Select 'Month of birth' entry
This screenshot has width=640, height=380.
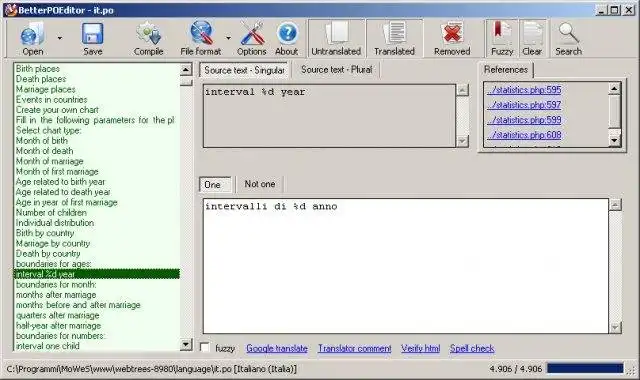click(x=42, y=140)
